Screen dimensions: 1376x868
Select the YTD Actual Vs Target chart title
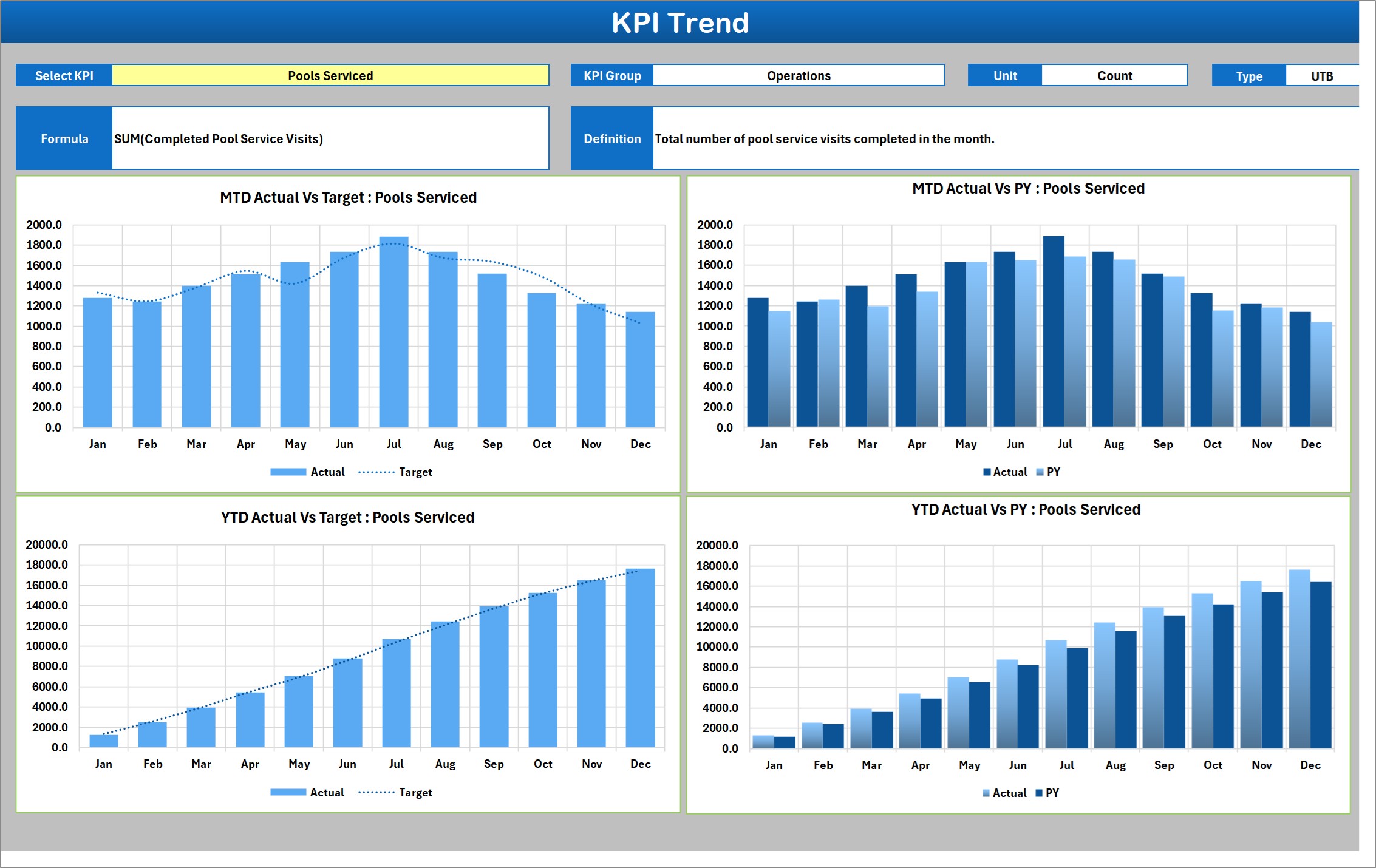(348, 518)
